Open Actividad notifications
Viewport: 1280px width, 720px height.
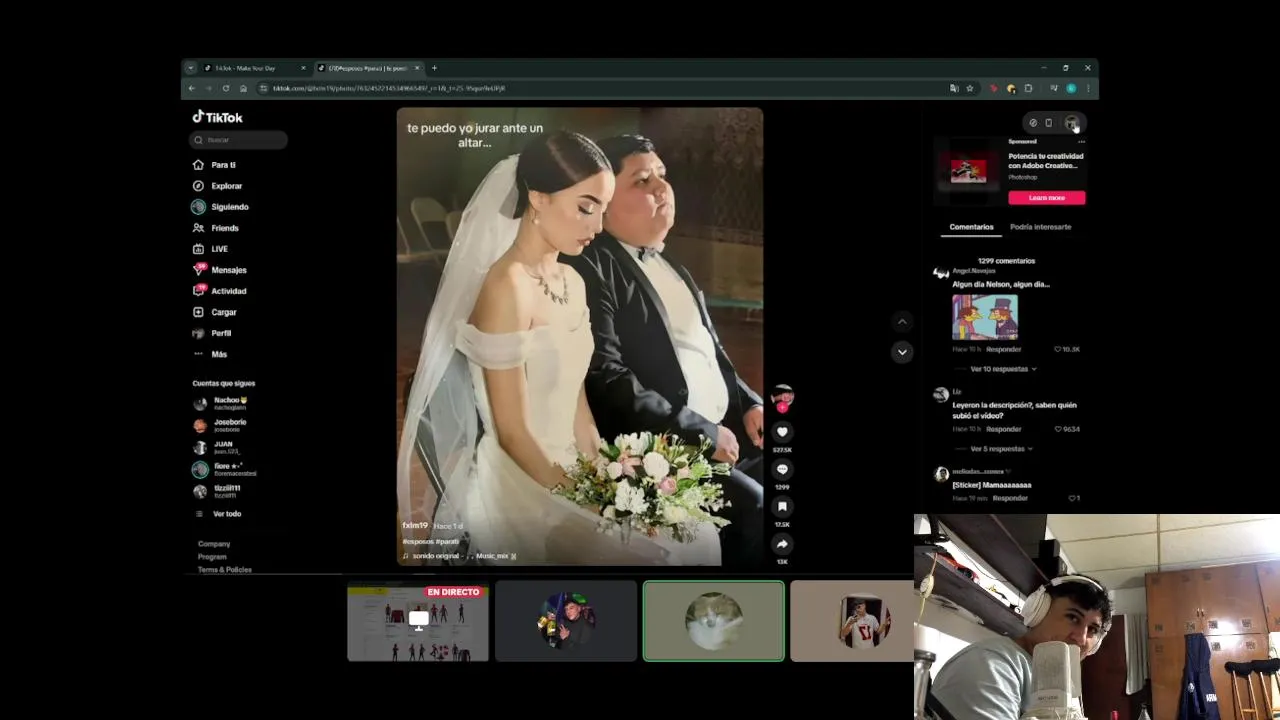[219, 291]
